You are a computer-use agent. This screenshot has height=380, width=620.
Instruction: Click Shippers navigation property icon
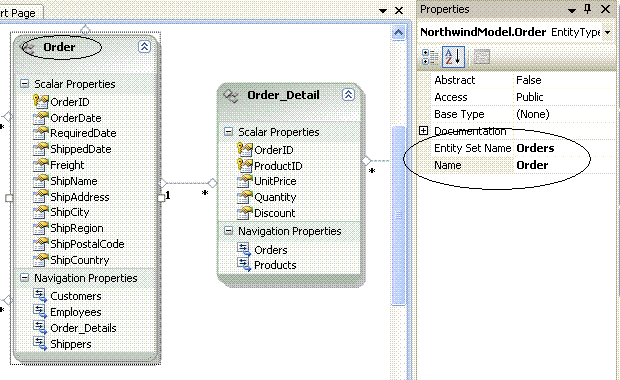point(40,343)
